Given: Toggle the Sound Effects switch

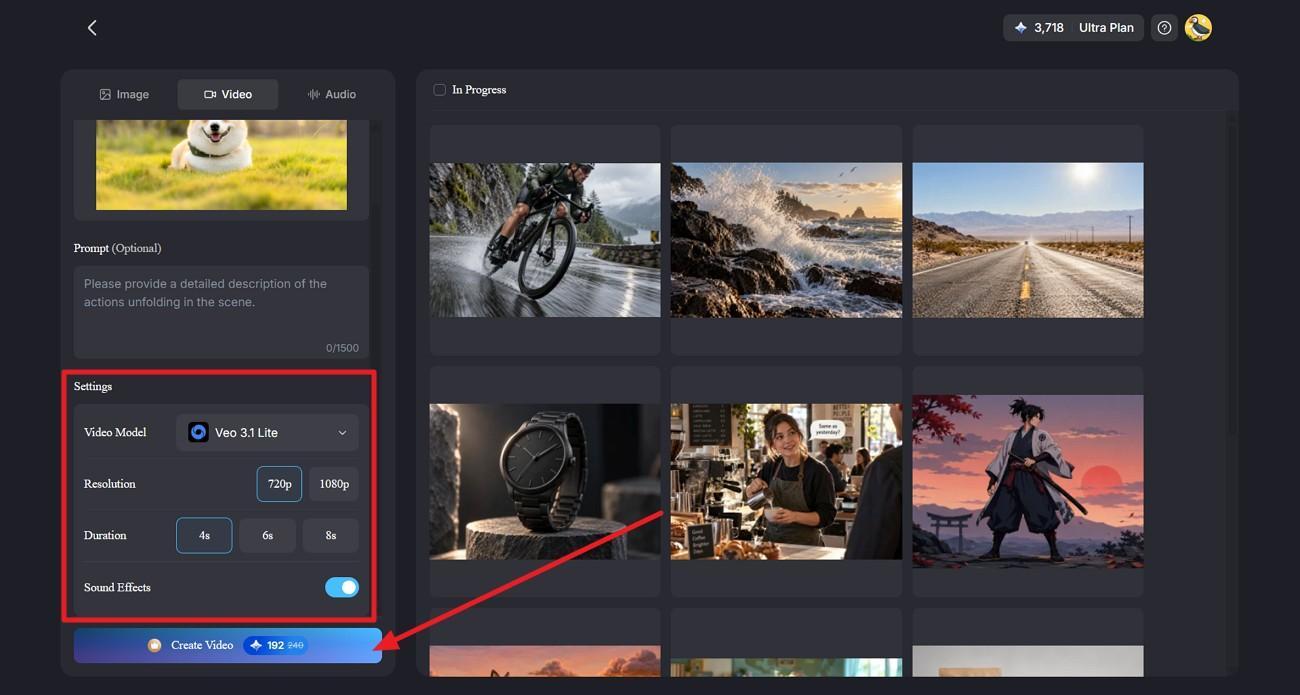Looking at the screenshot, I should 342,588.
